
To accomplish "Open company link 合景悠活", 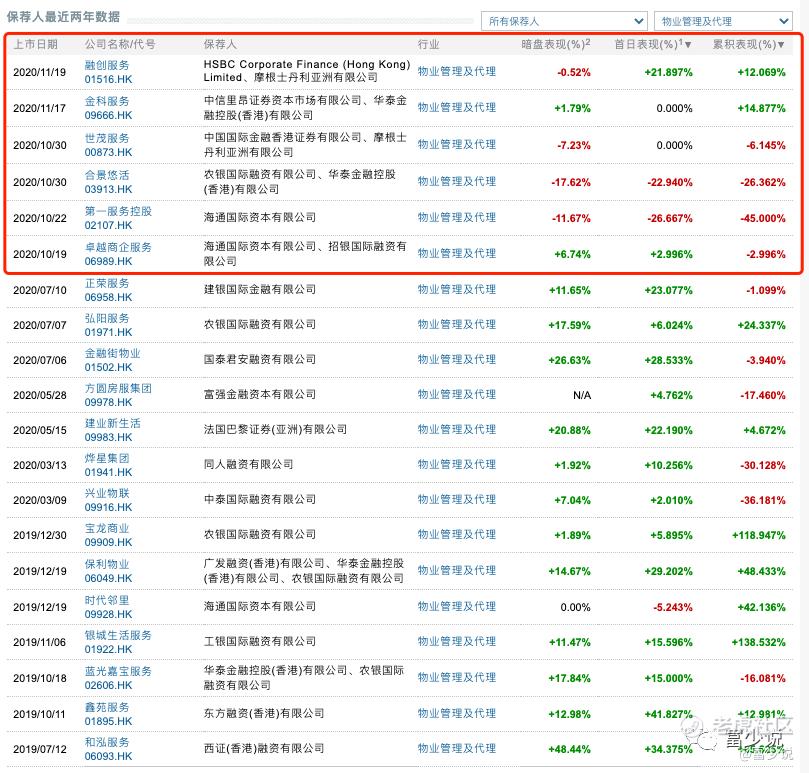I will coord(107,175).
